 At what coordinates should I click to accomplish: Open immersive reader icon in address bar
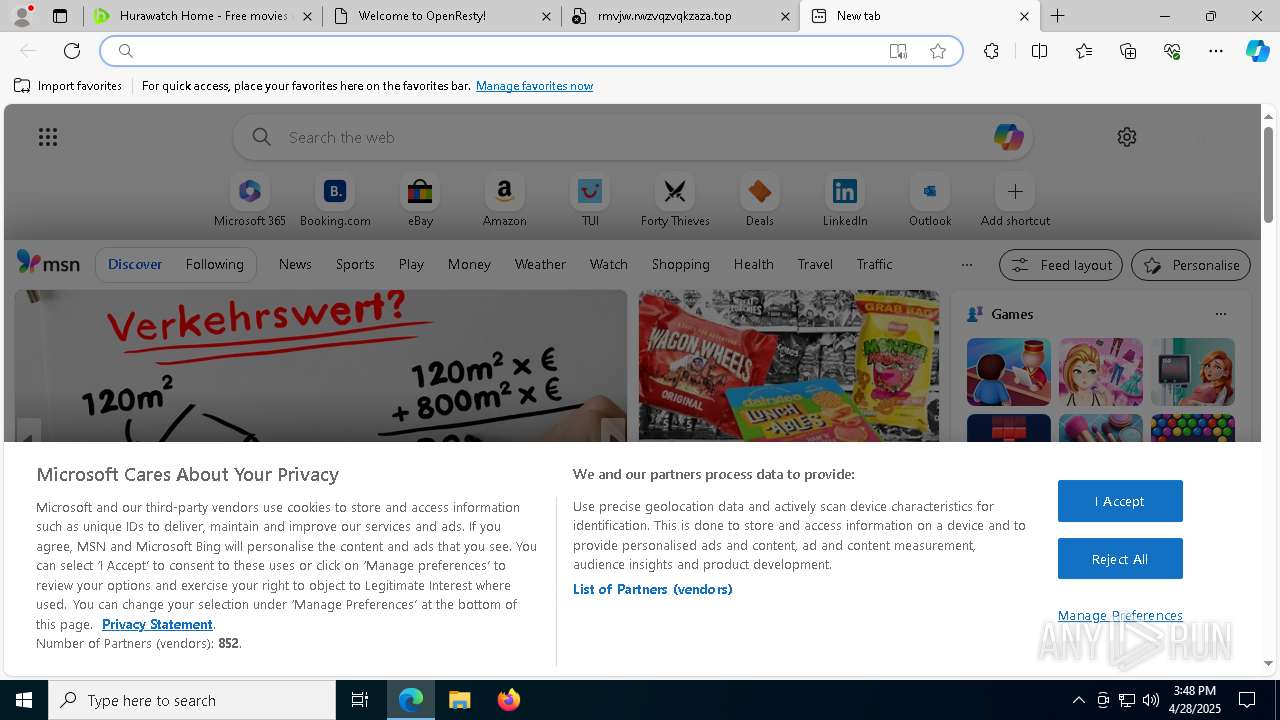click(898, 51)
